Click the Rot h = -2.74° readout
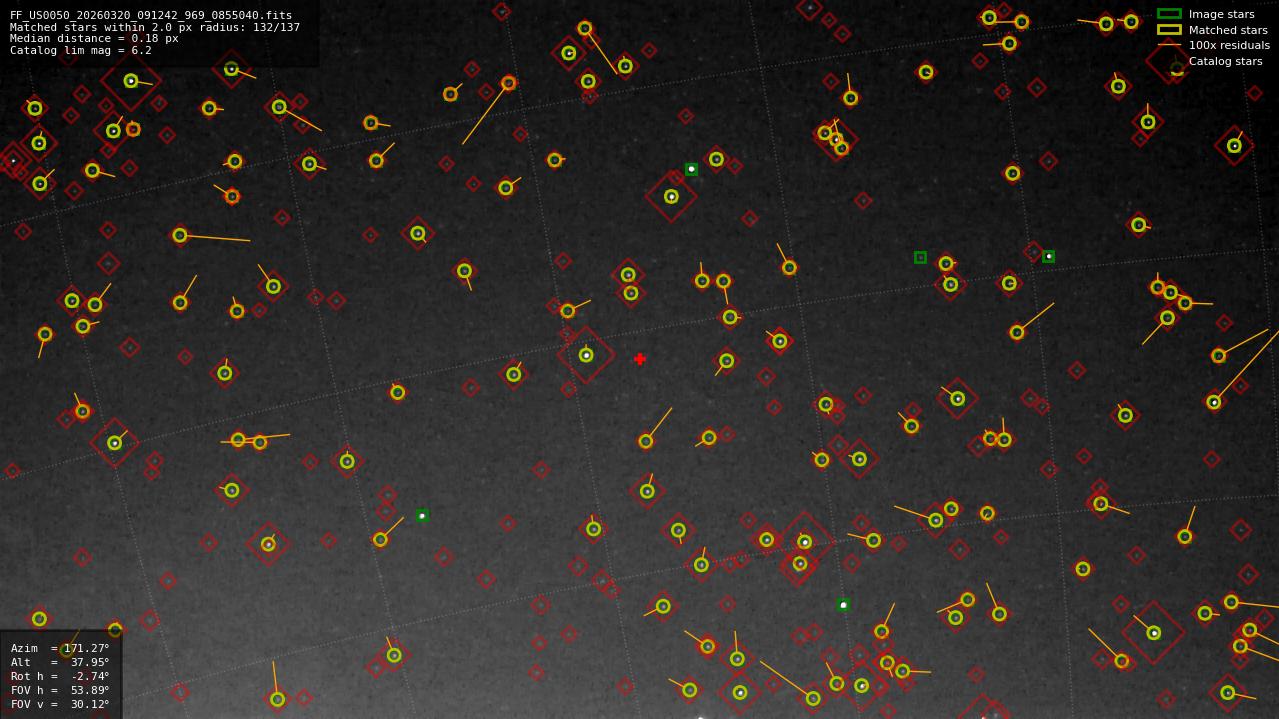Screen dimensions: 1279x719 point(60,676)
